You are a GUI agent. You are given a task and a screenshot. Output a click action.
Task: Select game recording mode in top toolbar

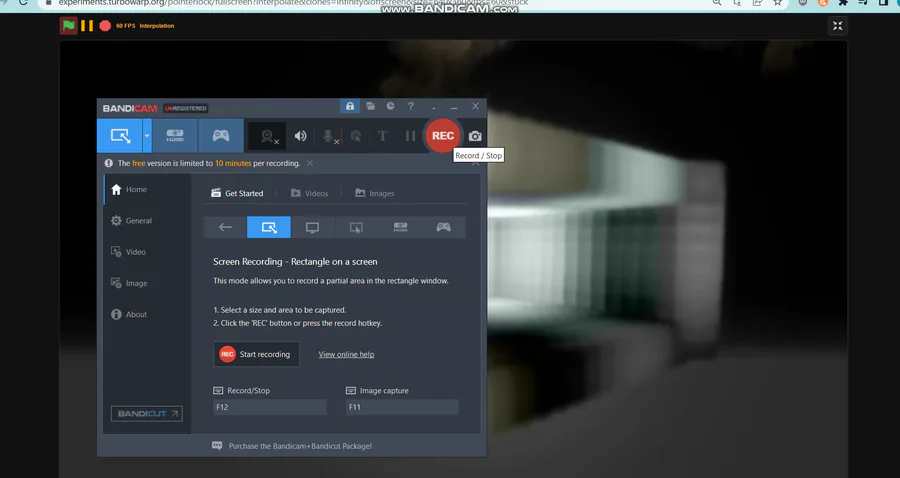pos(221,136)
